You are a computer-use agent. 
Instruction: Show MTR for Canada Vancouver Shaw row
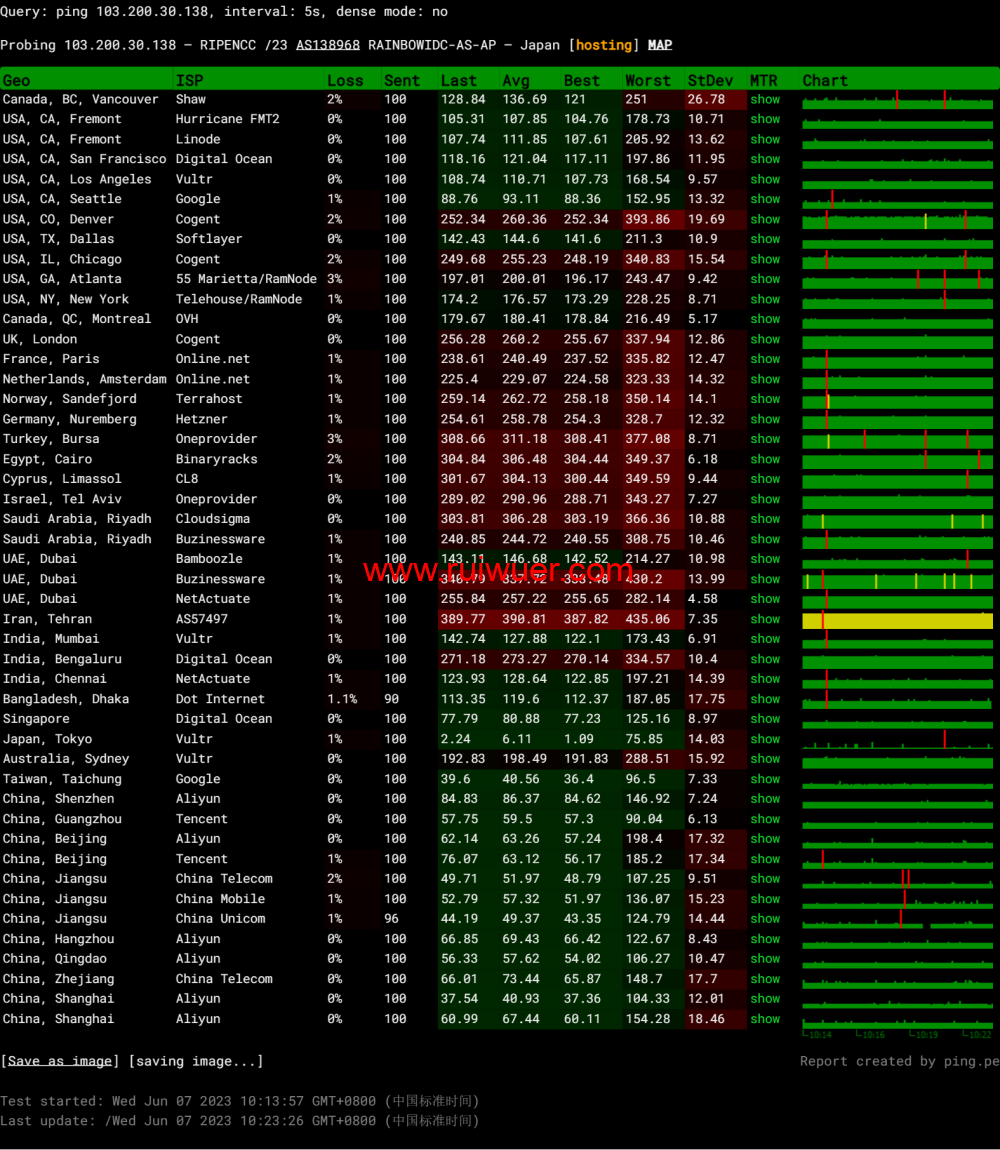(x=765, y=99)
